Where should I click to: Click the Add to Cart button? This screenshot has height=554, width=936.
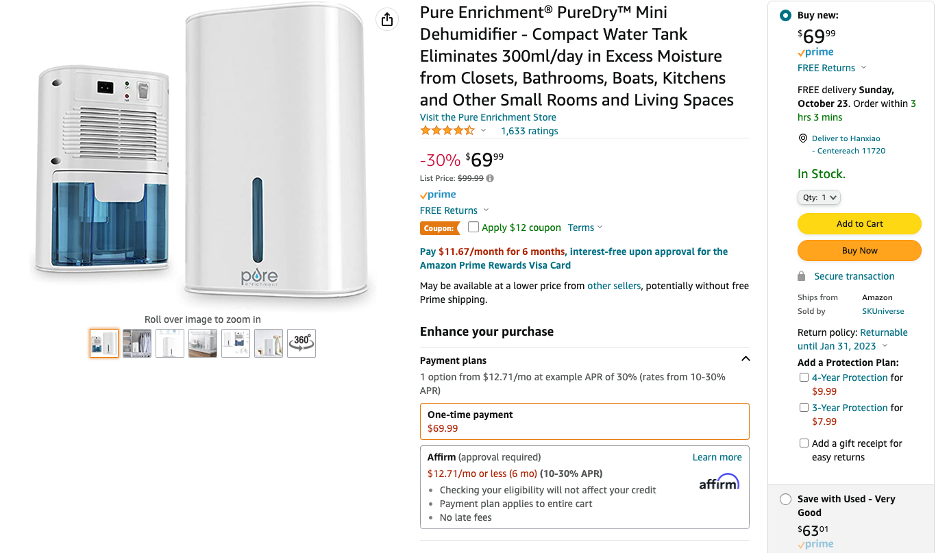click(859, 224)
